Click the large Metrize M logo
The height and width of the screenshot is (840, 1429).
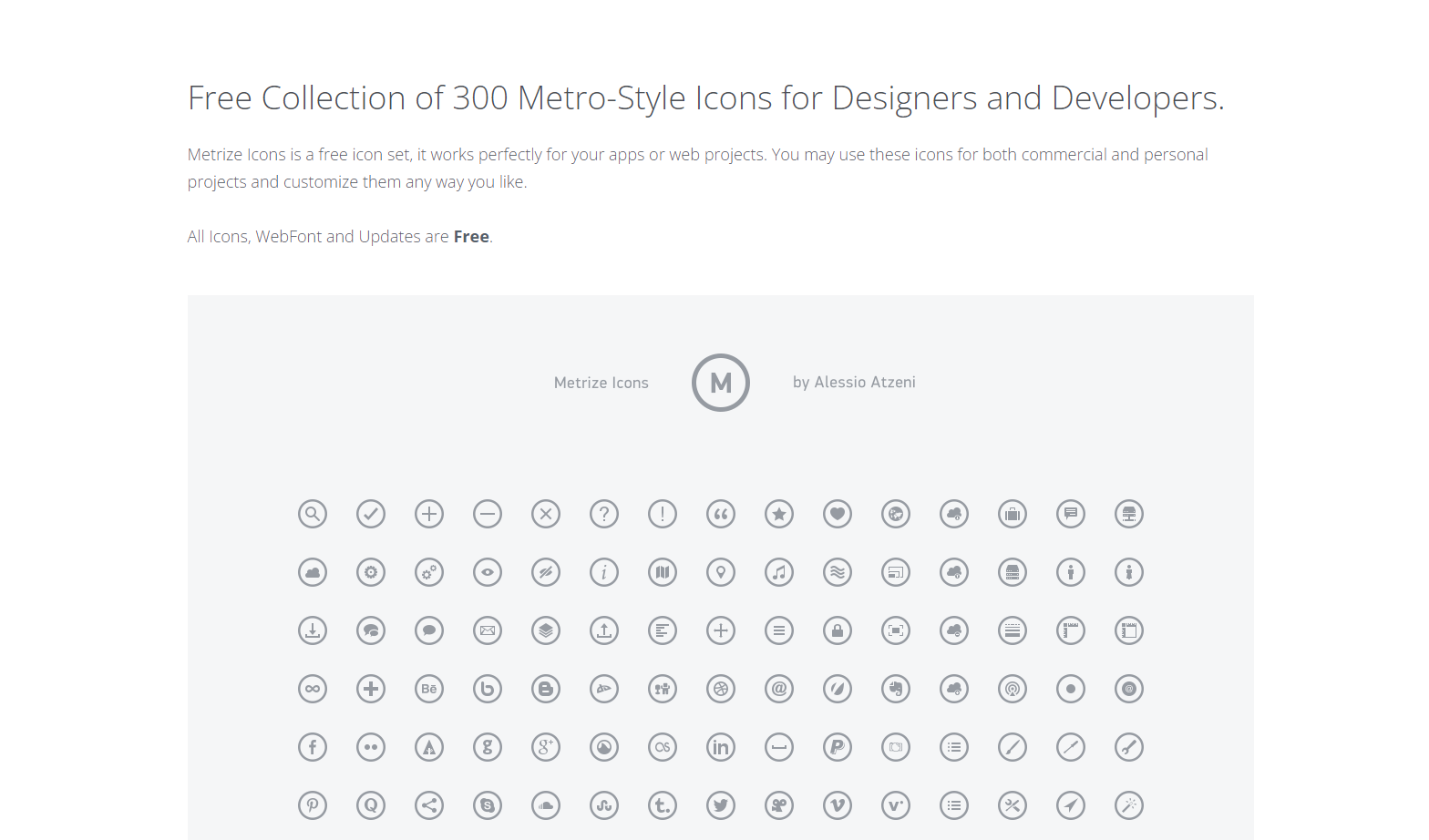721,383
